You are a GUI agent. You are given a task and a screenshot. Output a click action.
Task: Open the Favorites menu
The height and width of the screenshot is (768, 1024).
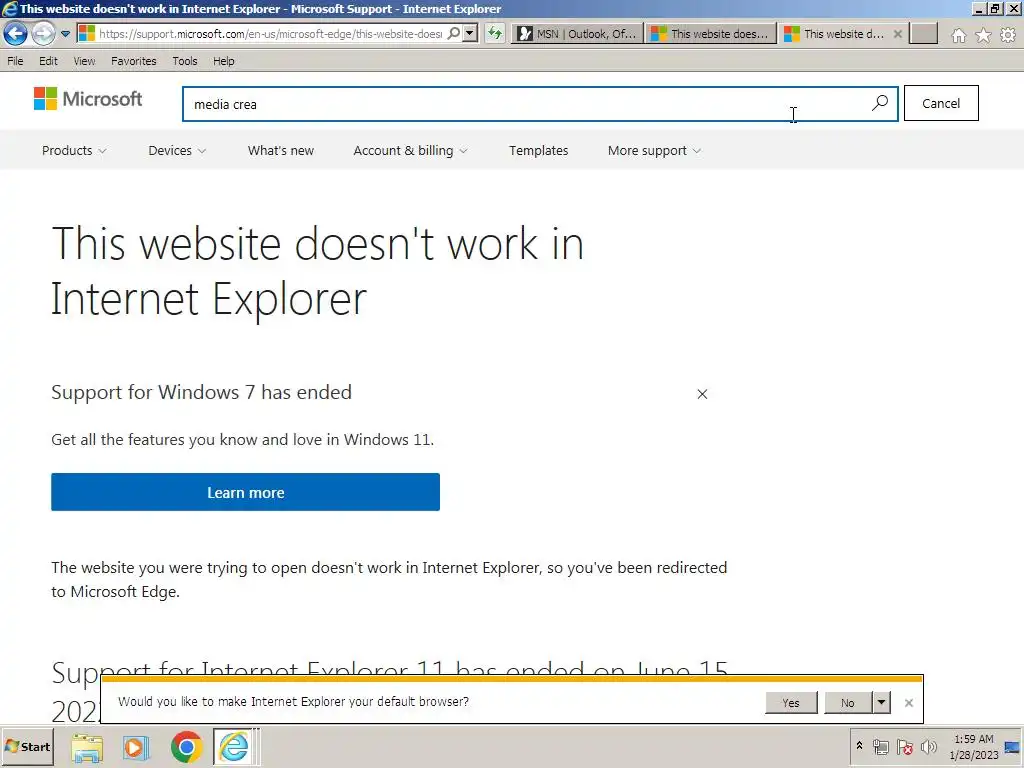[x=134, y=61]
